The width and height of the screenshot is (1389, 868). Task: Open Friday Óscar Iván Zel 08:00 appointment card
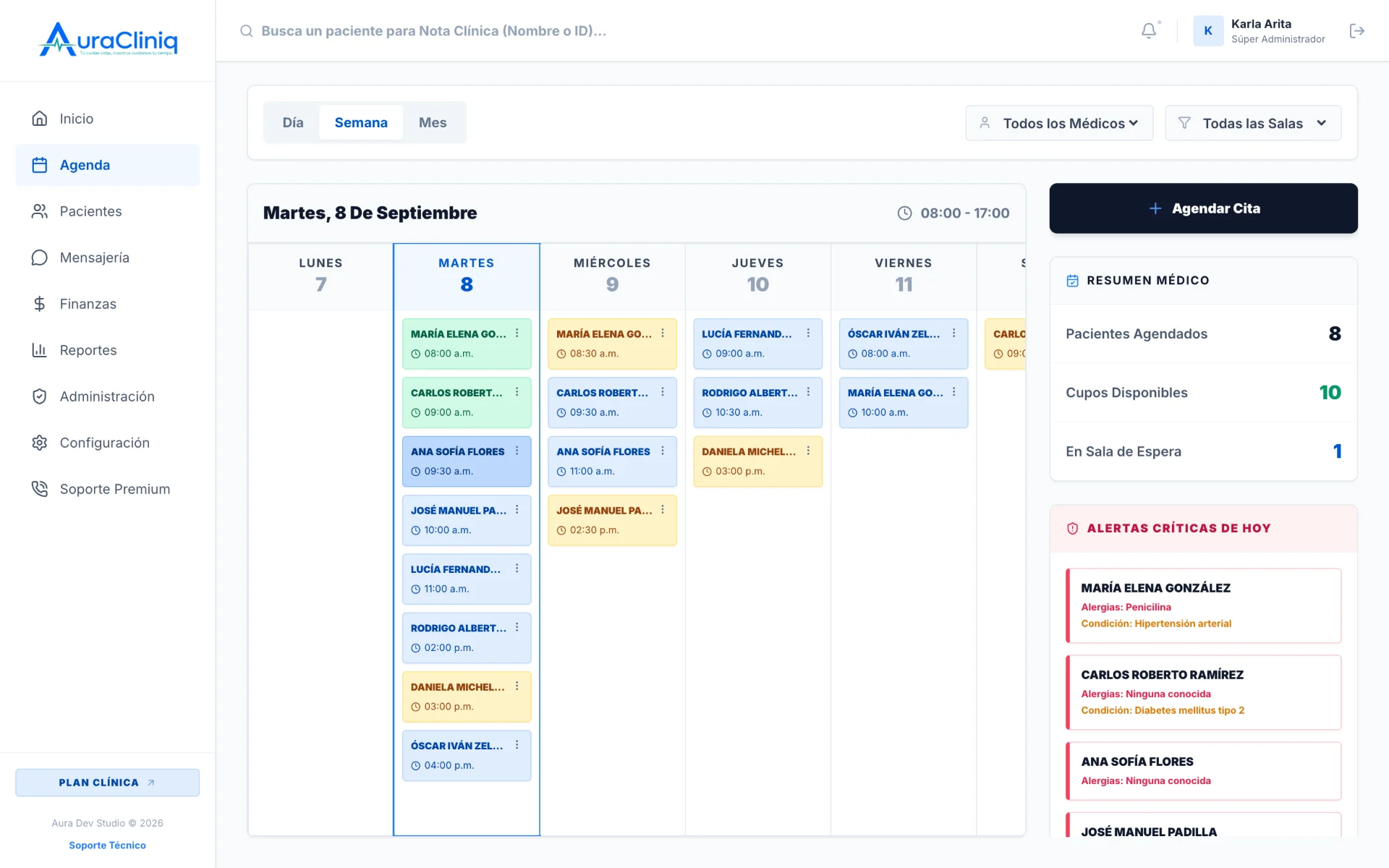904,344
